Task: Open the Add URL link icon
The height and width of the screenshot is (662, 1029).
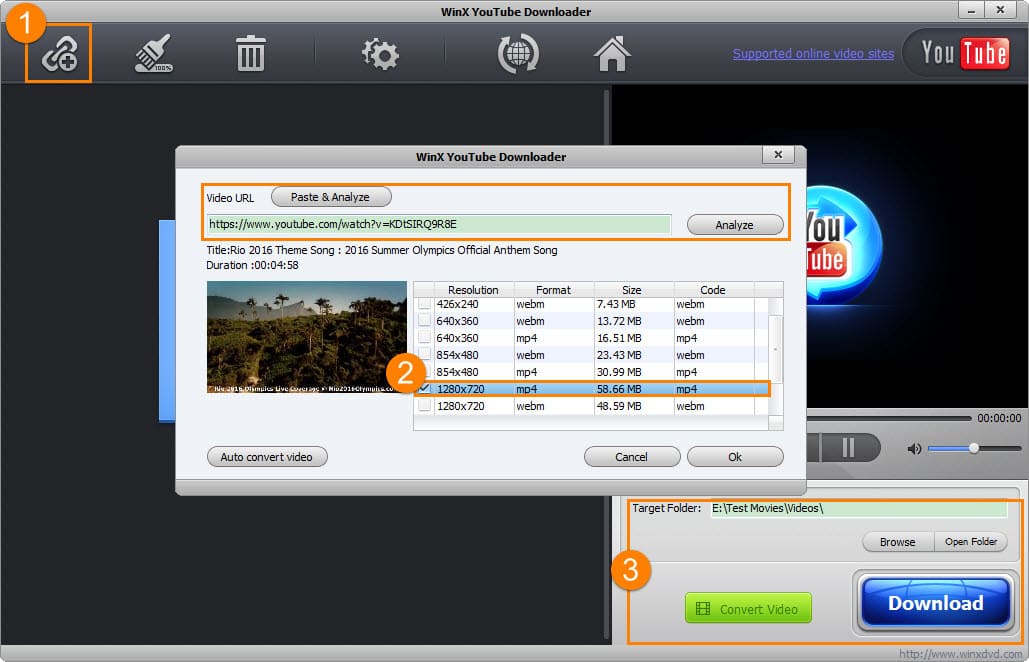Action: 59,54
